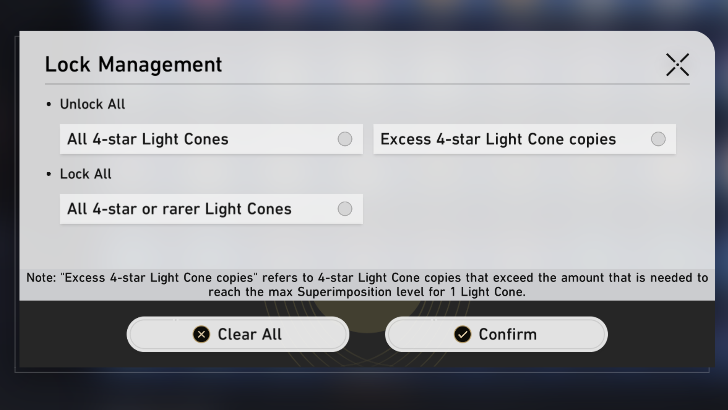
Task: Choose the "Excess 4-star Light Cone copies" label text
Action: coord(498,139)
